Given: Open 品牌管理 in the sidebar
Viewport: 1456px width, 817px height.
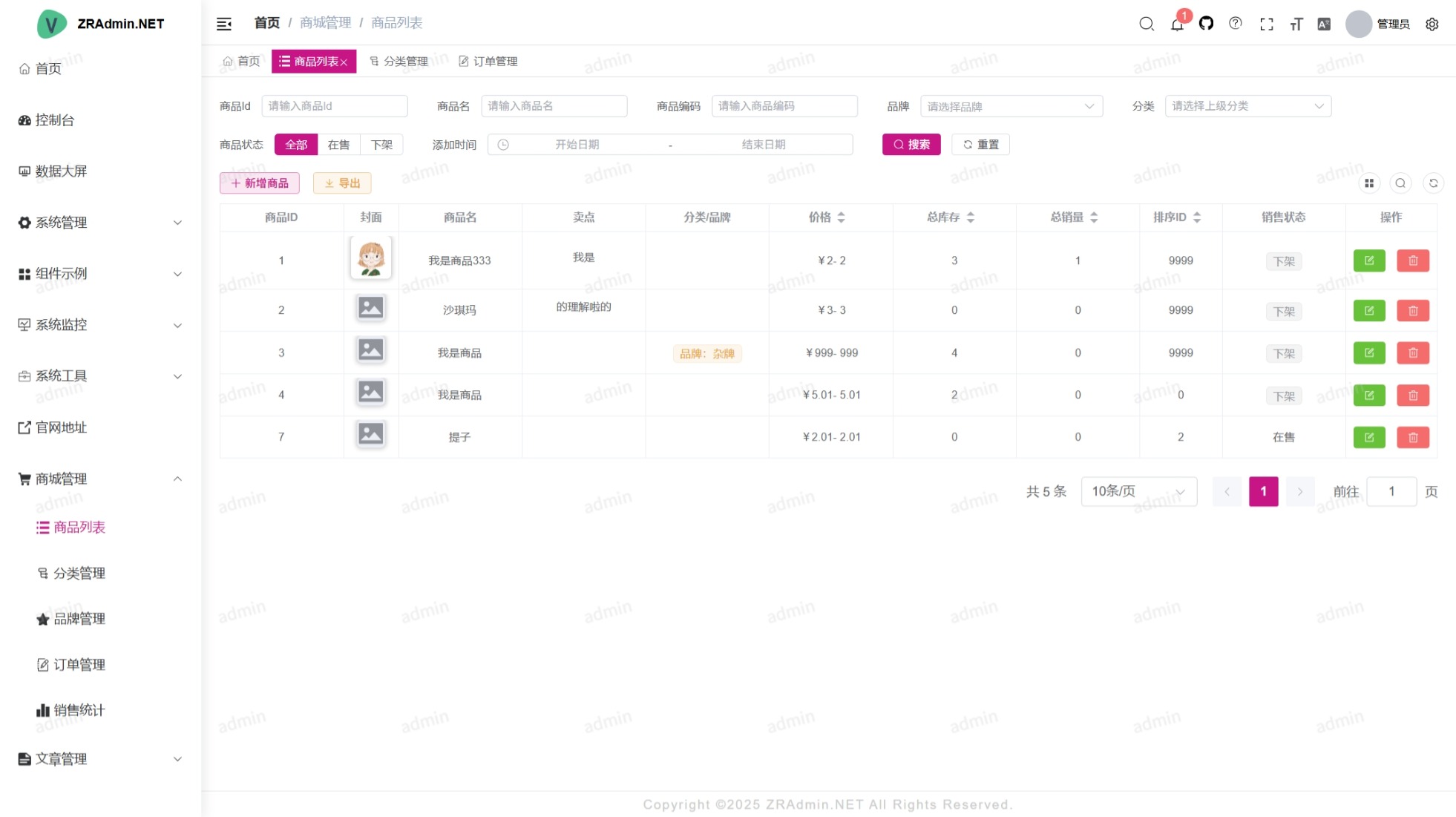Looking at the screenshot, I should point(79,619).
